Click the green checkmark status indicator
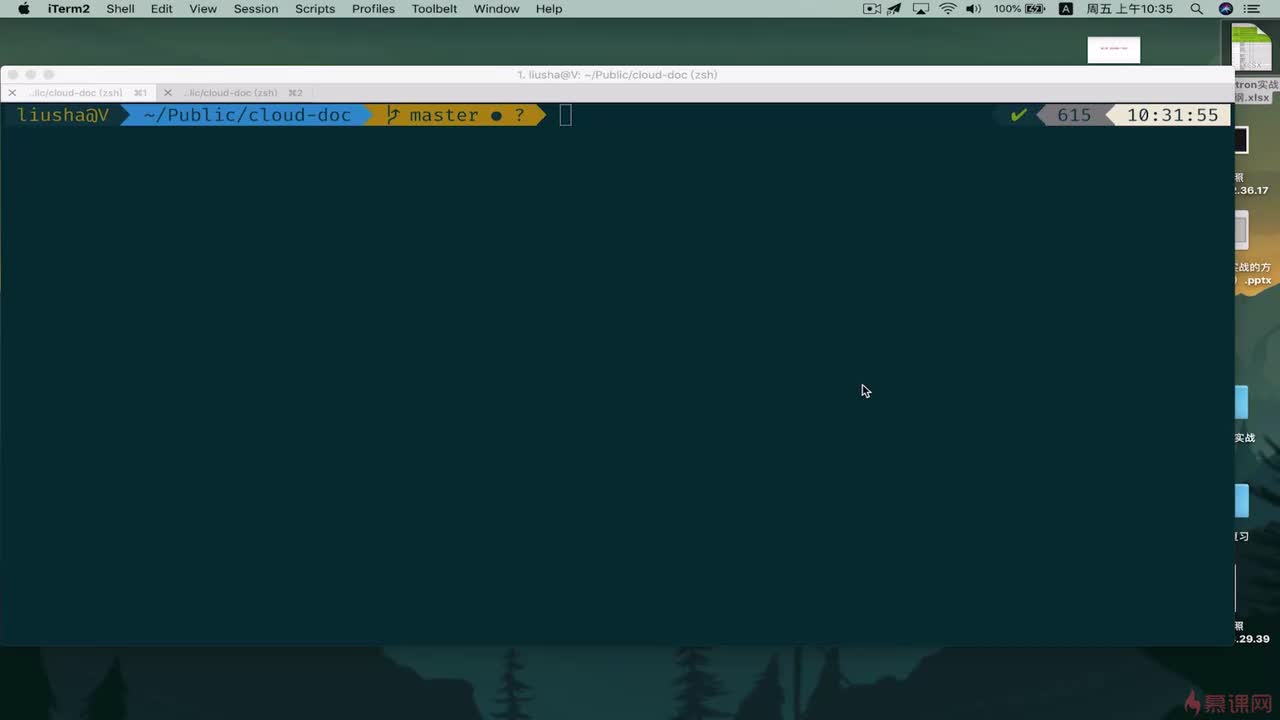The height and width of the screenshot is (720, 1280). [x=1018, y=115]
